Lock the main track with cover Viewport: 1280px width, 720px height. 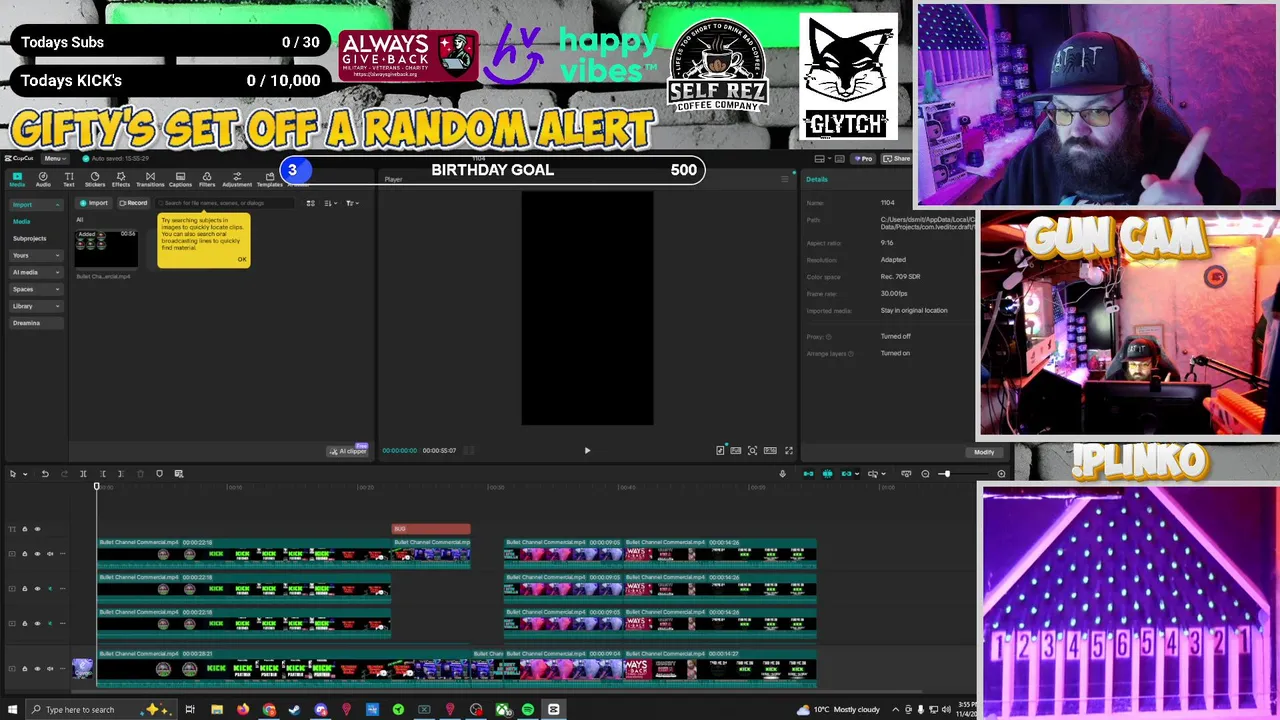pos(25,669)
